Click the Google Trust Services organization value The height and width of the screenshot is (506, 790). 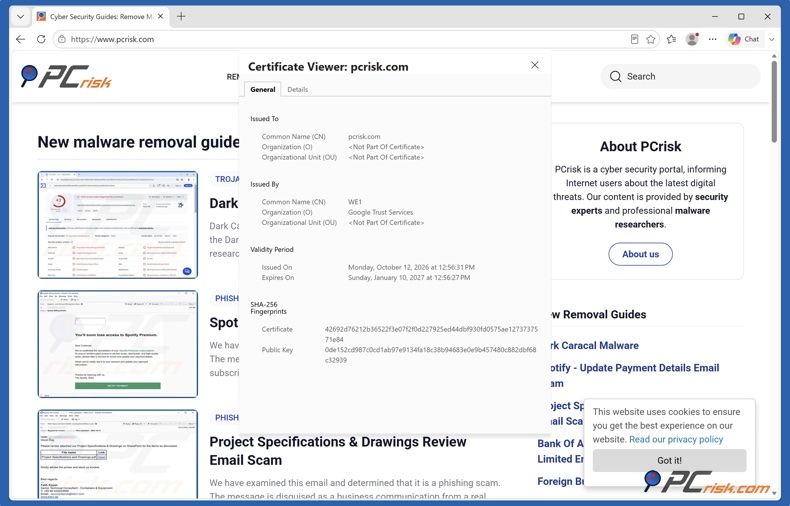point(380,212)
